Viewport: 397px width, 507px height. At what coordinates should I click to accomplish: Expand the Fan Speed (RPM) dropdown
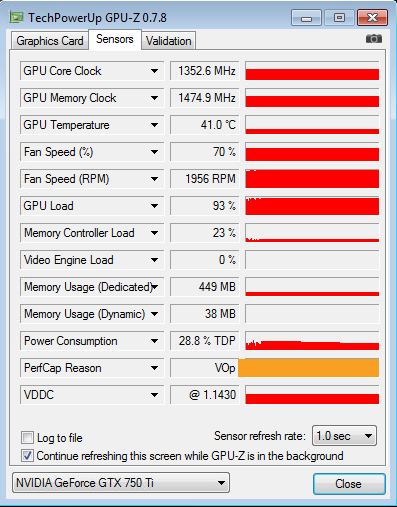(154, 179)
